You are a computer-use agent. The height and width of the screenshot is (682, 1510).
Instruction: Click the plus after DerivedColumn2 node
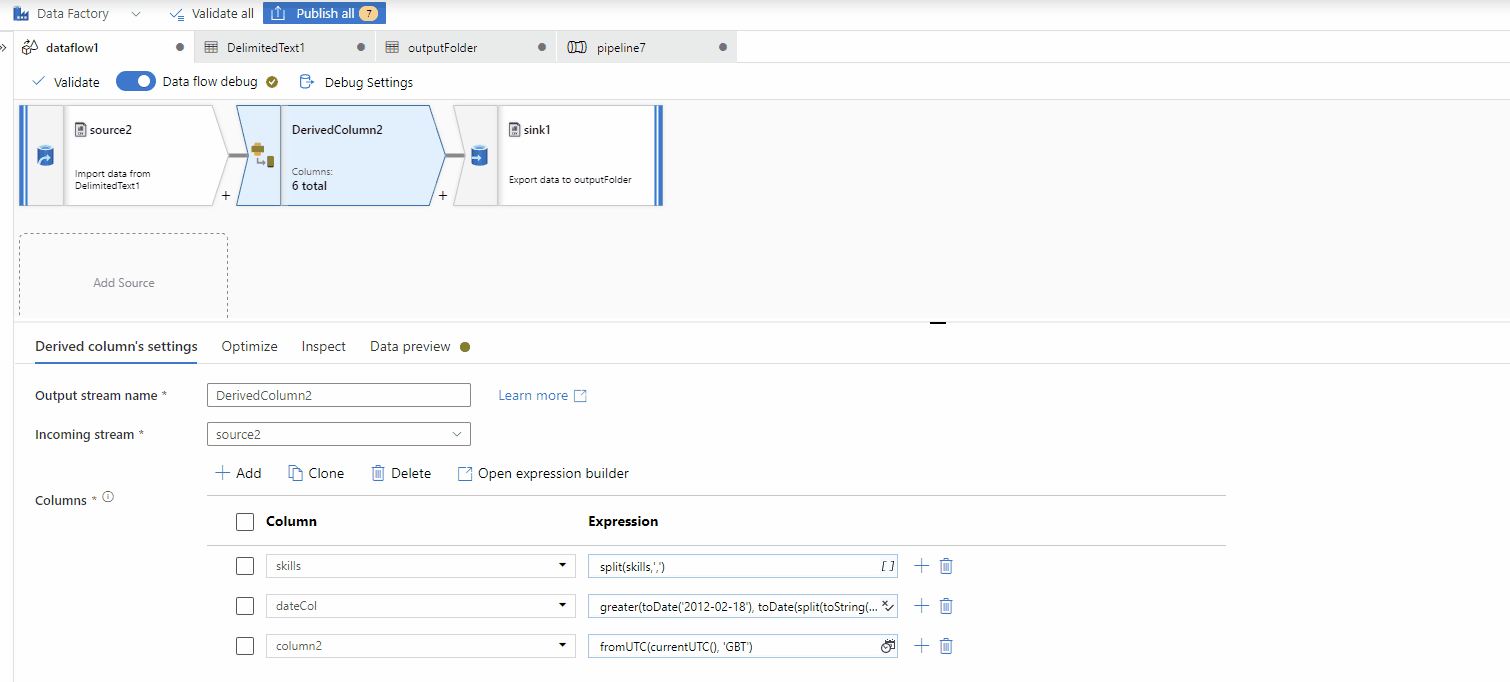coord(443,196)
